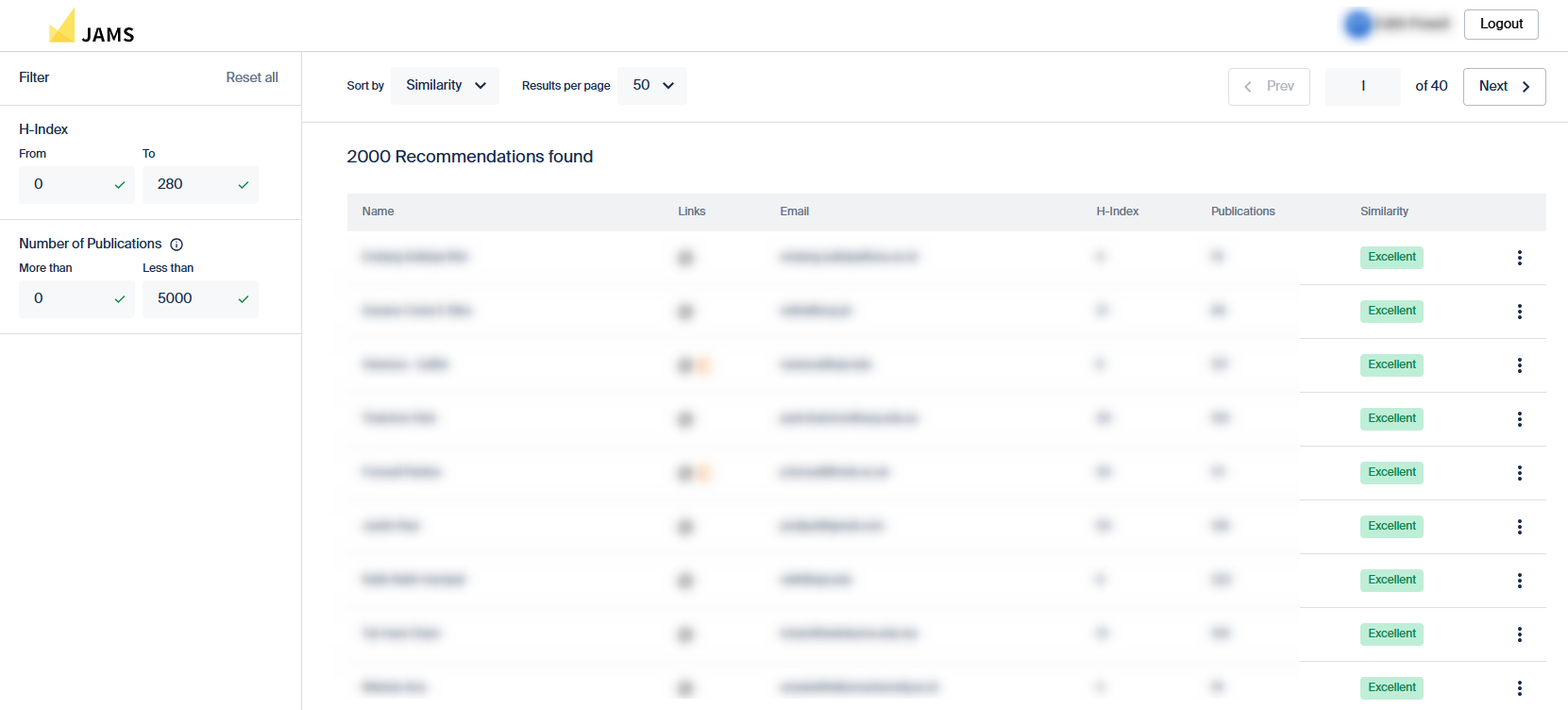Open the three-dot menu for seventh row
The image size is (1568, 710).
click(x=1519, y=581)
